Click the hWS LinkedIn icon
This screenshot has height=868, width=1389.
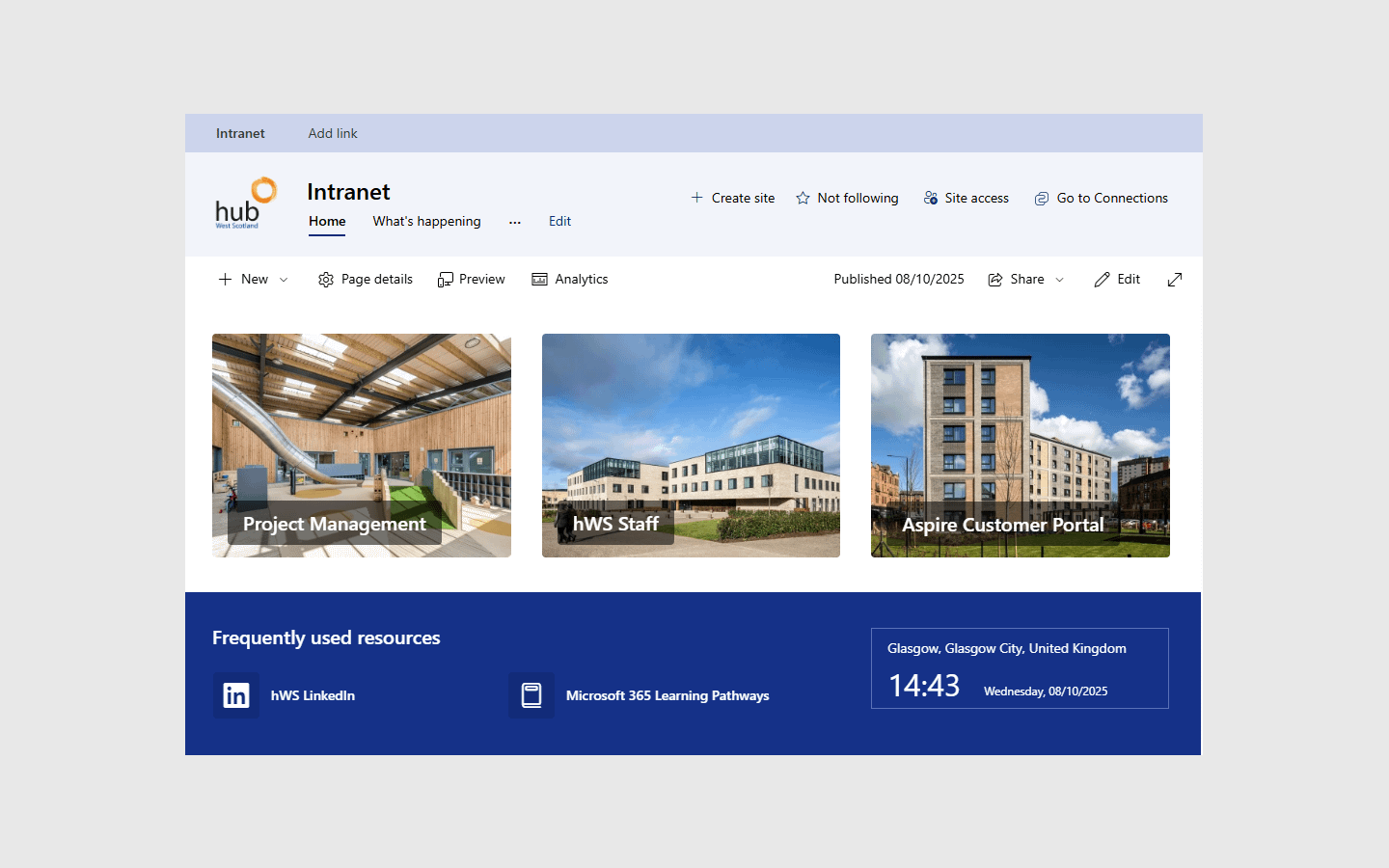pos(236,695)
